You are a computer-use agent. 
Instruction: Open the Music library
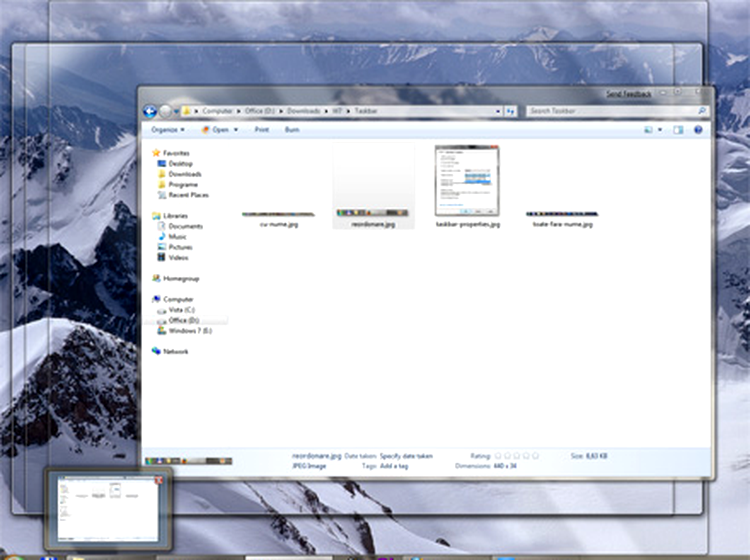coord(177,237)
